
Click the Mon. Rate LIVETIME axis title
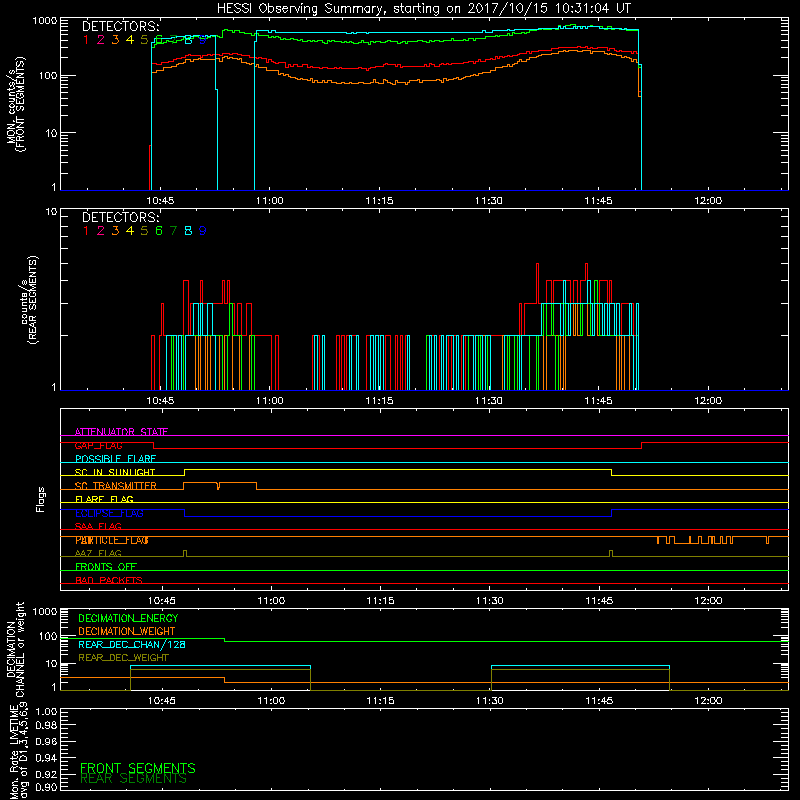point(19,752)
